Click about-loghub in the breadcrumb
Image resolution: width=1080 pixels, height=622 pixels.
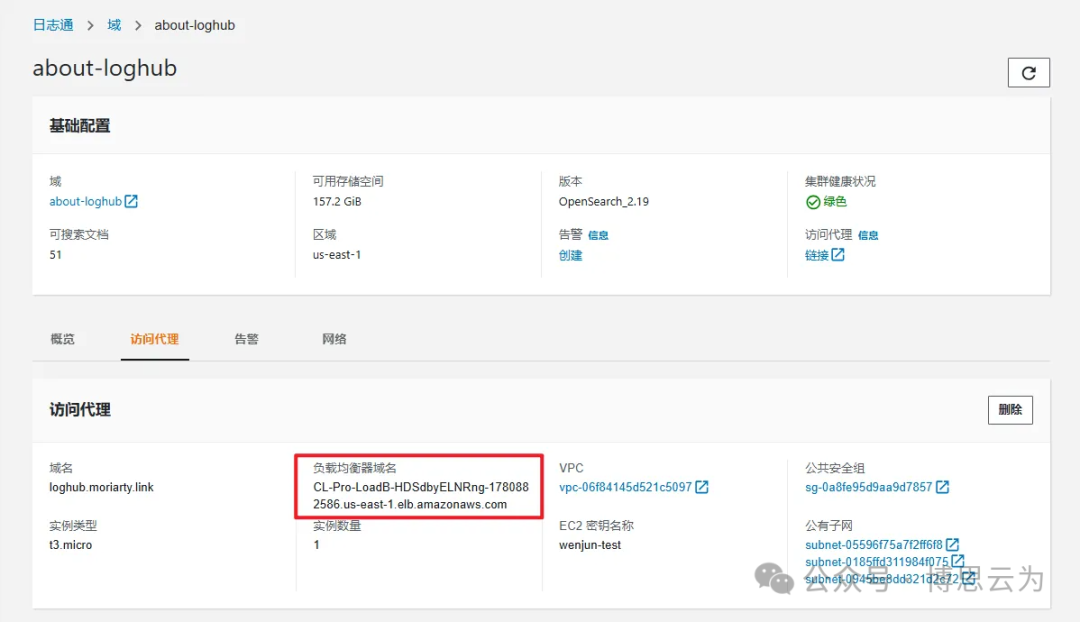[194, 25]
